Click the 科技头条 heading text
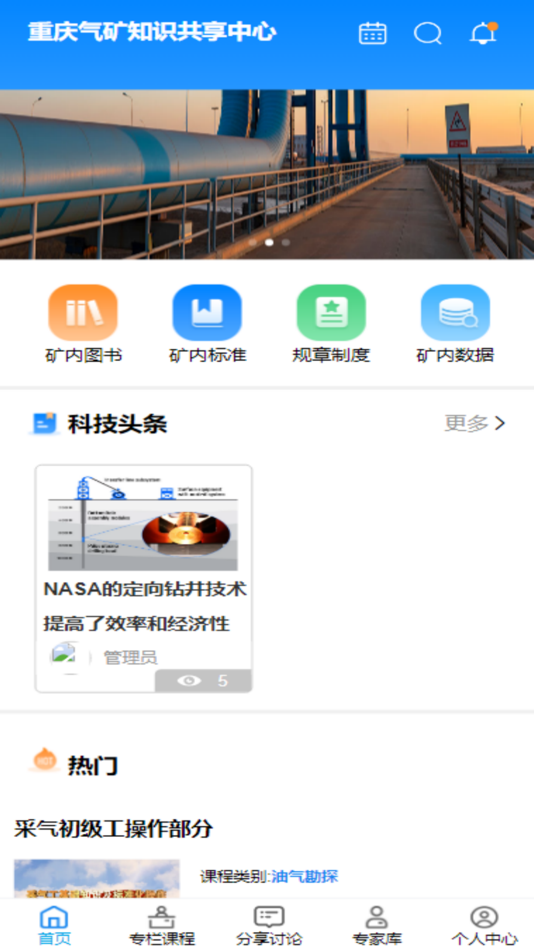This screenshot has width=534, height=950. [117, 424]
